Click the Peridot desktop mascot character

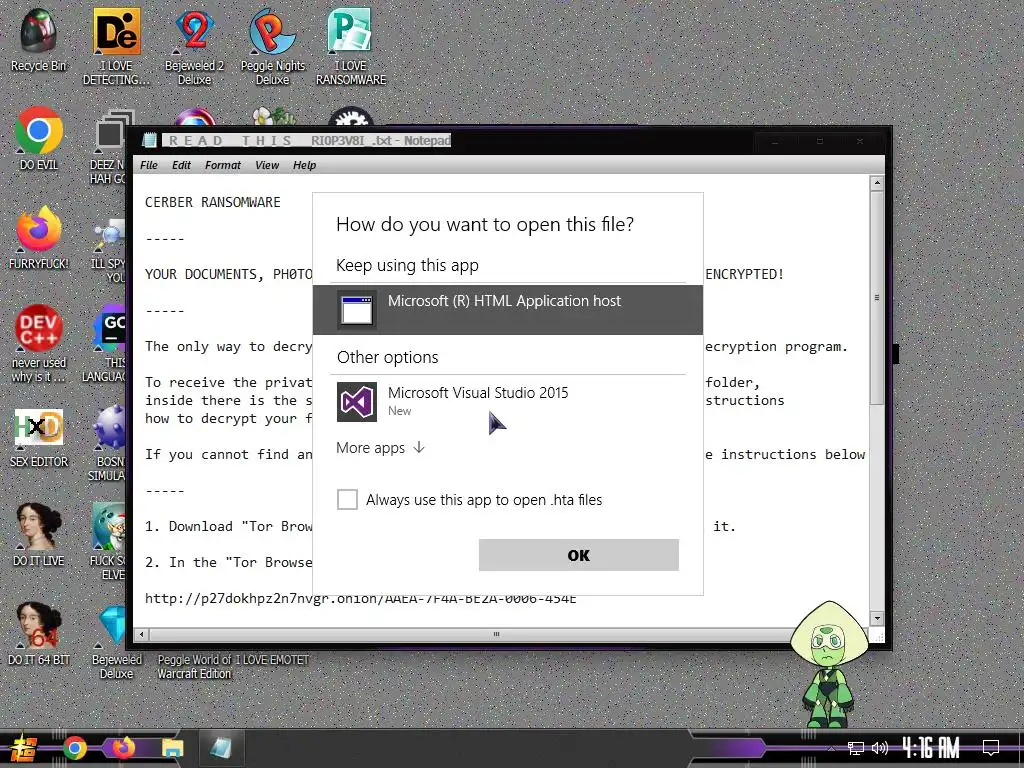tap(828, 665)
